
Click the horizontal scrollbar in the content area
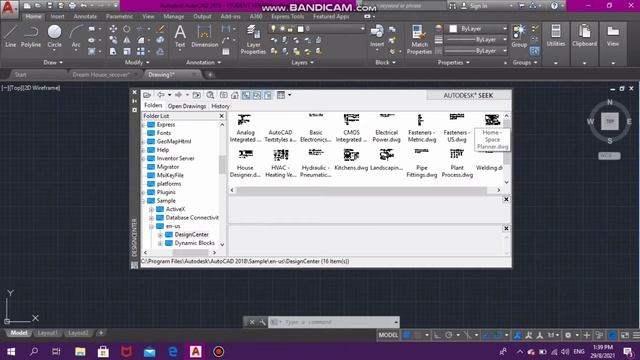point(361,190)
